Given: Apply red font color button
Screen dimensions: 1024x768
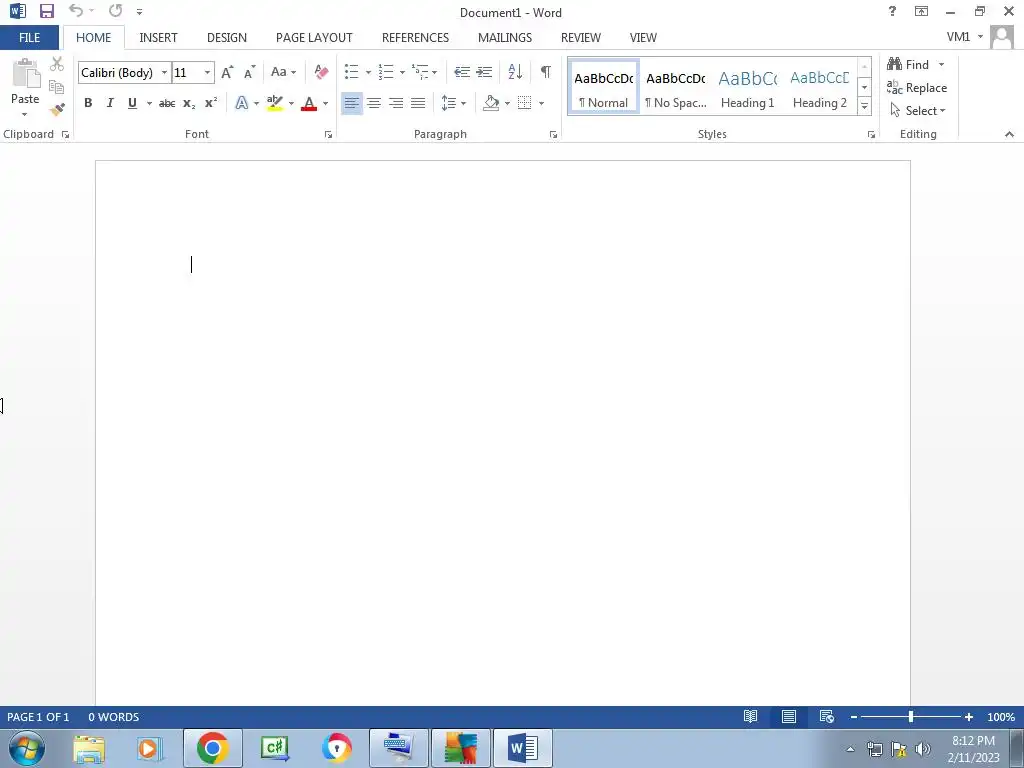Looking at the screenshot, I should pyautogui.click(x=309, y=103).
